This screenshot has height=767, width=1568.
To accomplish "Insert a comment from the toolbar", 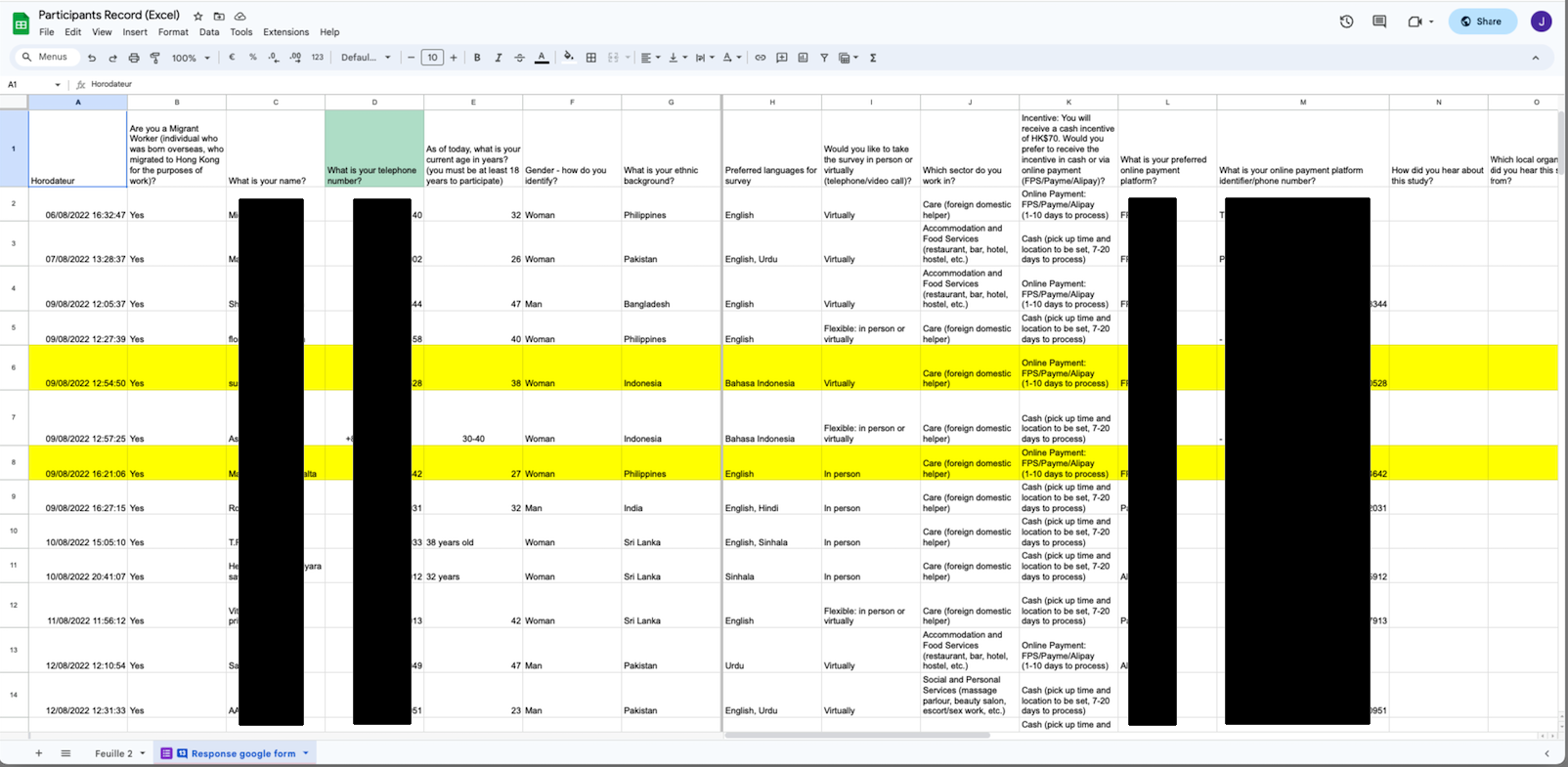I will coord(782,58).
